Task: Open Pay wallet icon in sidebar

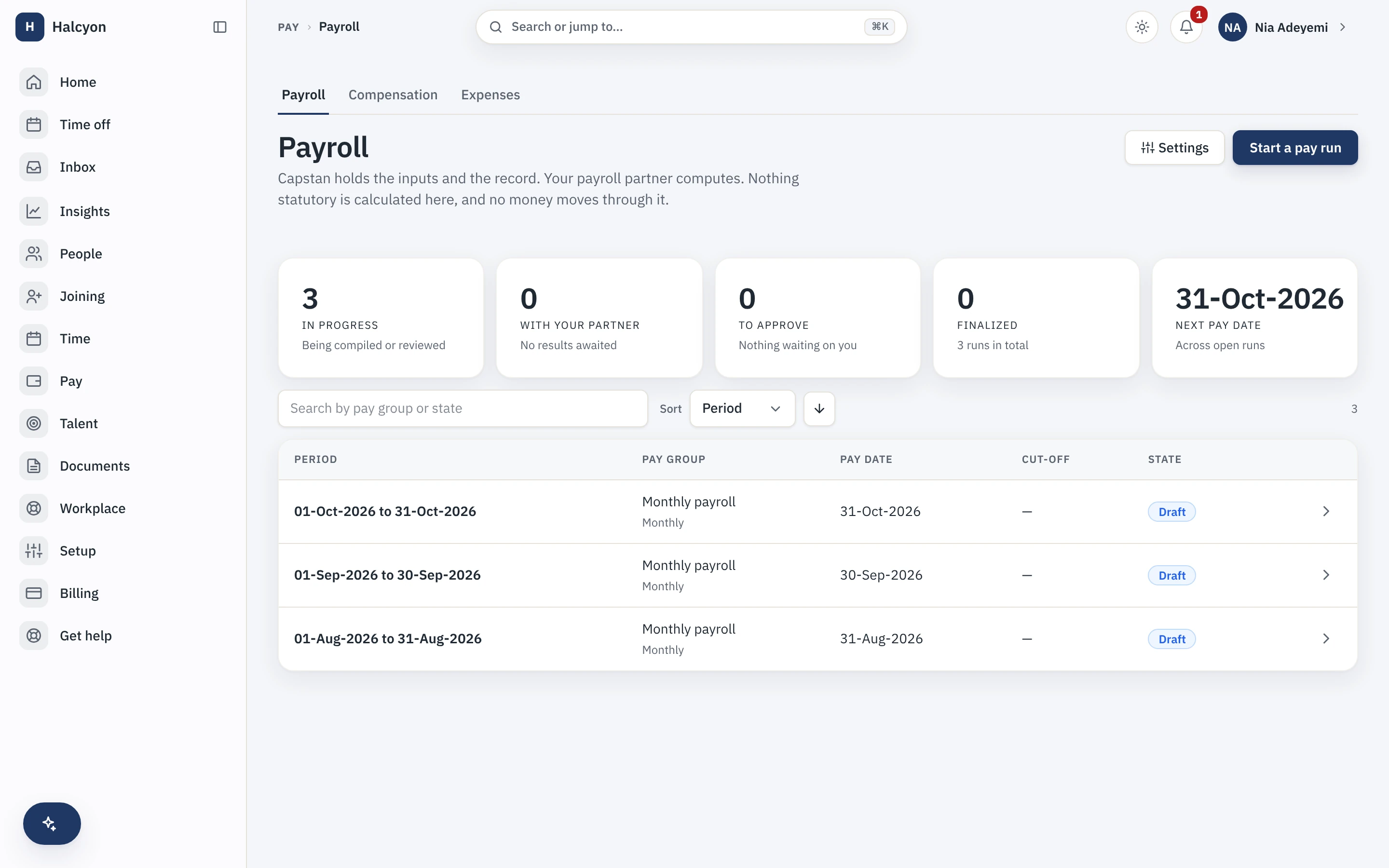Action: 34,381
